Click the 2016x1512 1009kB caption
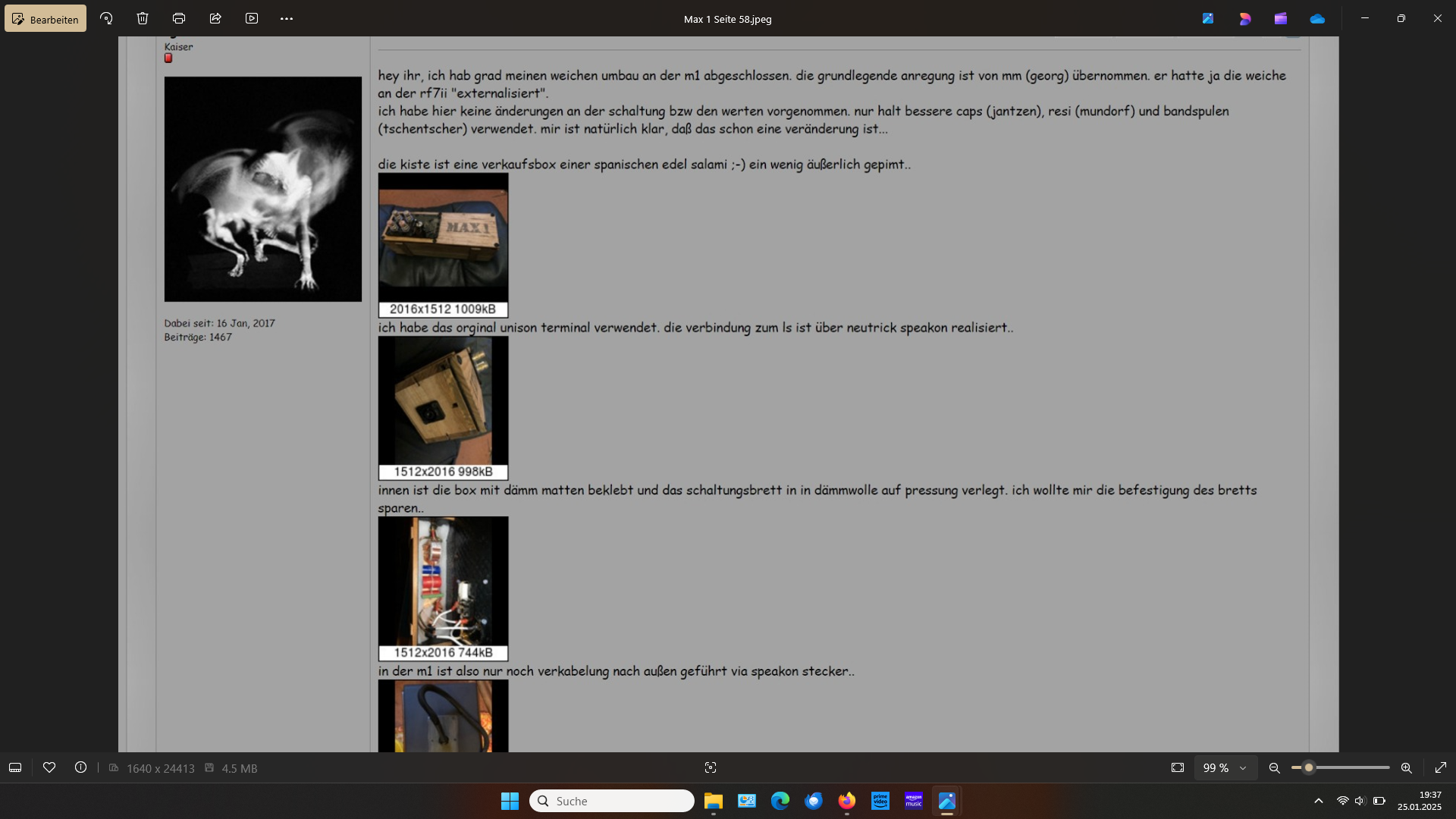 pos(444,309)
